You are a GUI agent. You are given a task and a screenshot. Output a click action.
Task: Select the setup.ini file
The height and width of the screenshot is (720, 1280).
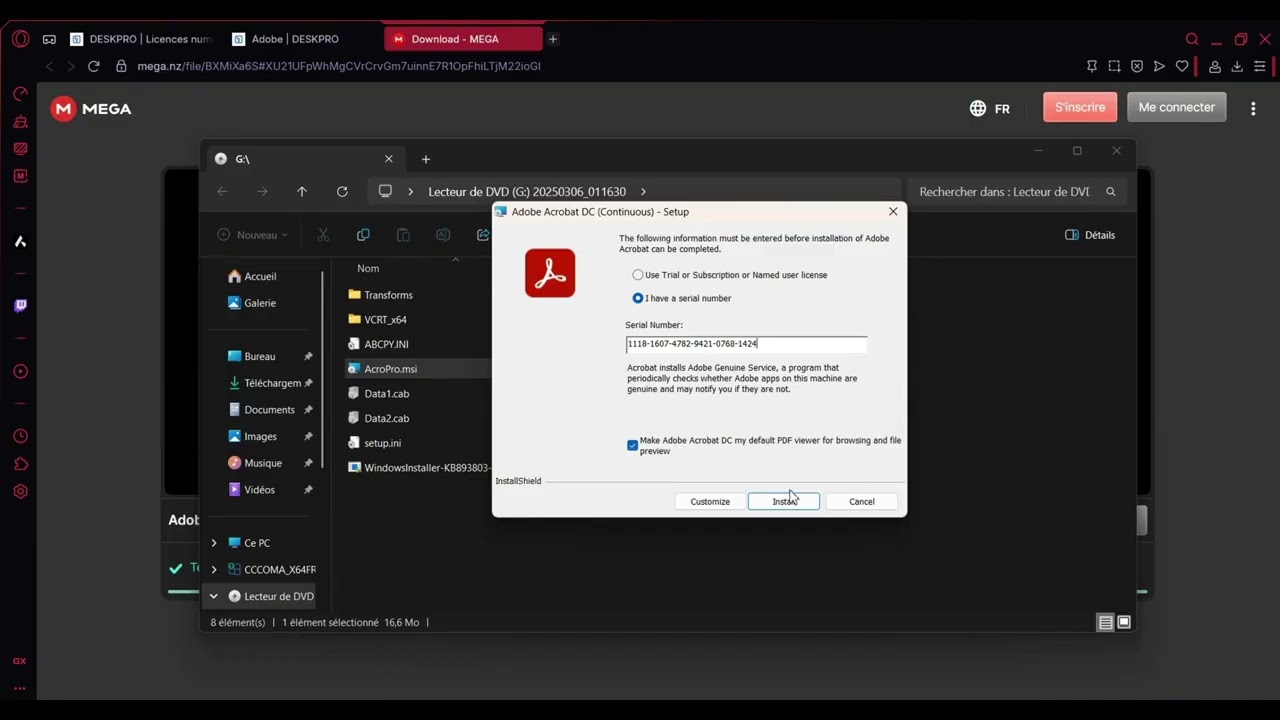(382, 443)
